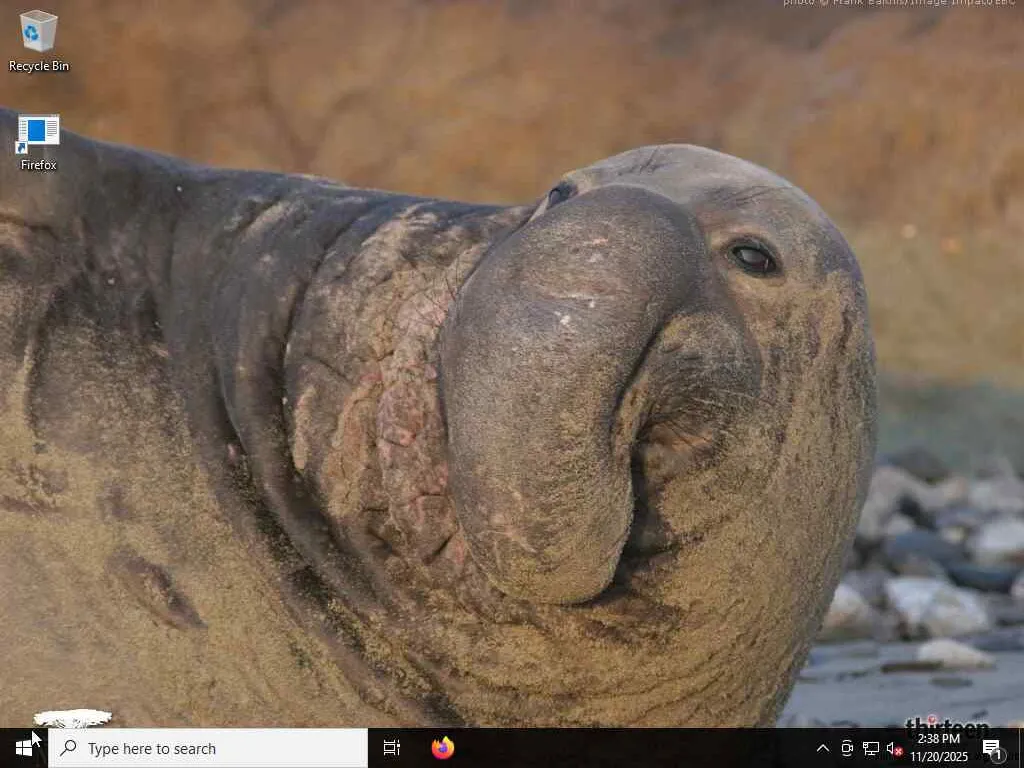Show hidden system tray icons
This screenshot has height=768, width=1024.
[823, 748]
